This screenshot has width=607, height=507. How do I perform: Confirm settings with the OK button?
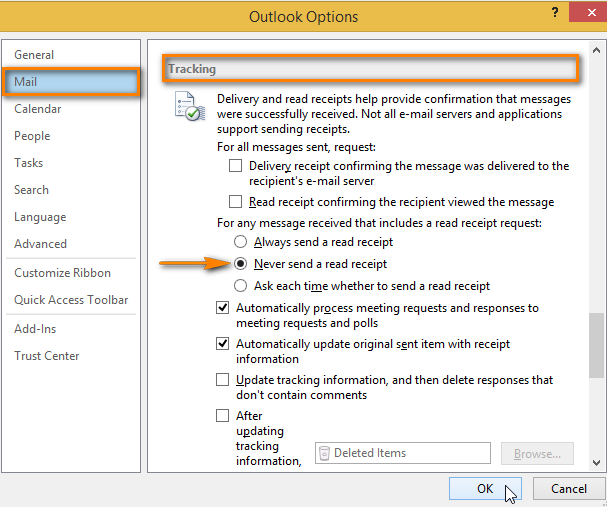coord(485,489)
